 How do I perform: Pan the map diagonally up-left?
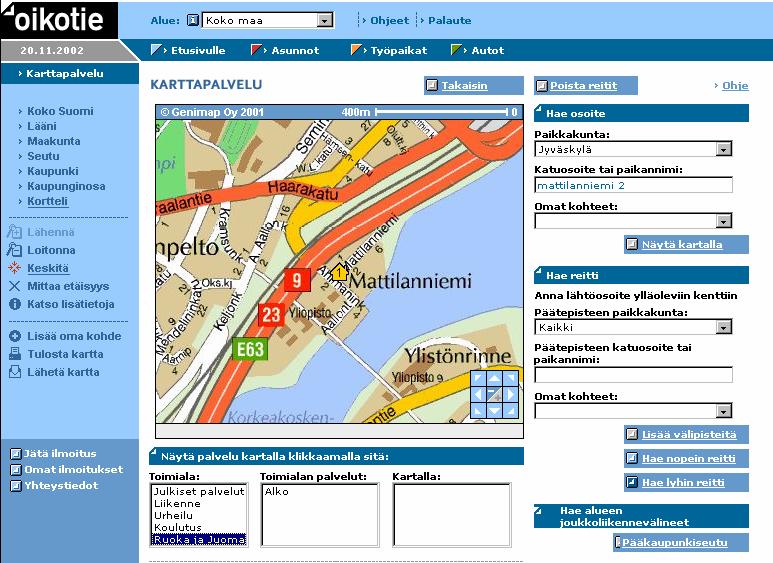pyautogui.click(x=478, y=379)
